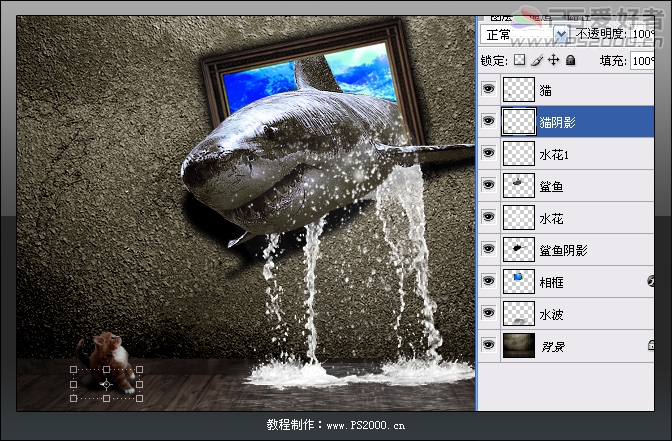
Task: Click the lock position move icon
Action: [x=553, y=61]
